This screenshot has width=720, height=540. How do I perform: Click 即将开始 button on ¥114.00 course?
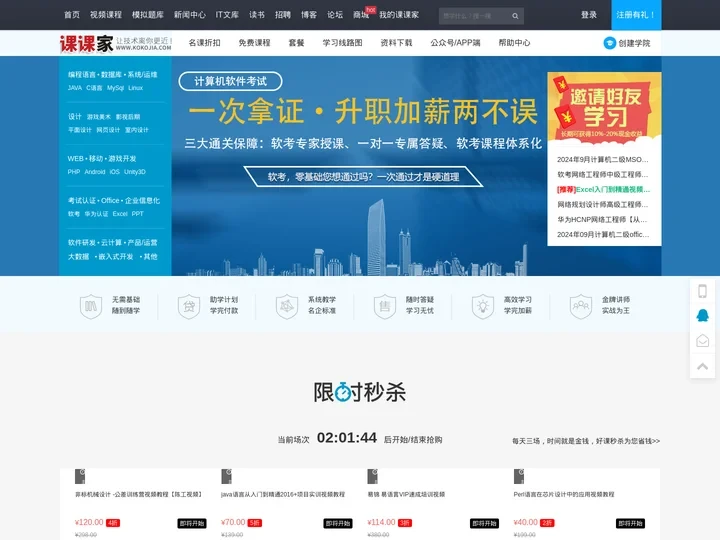click(x=484, y=523)
